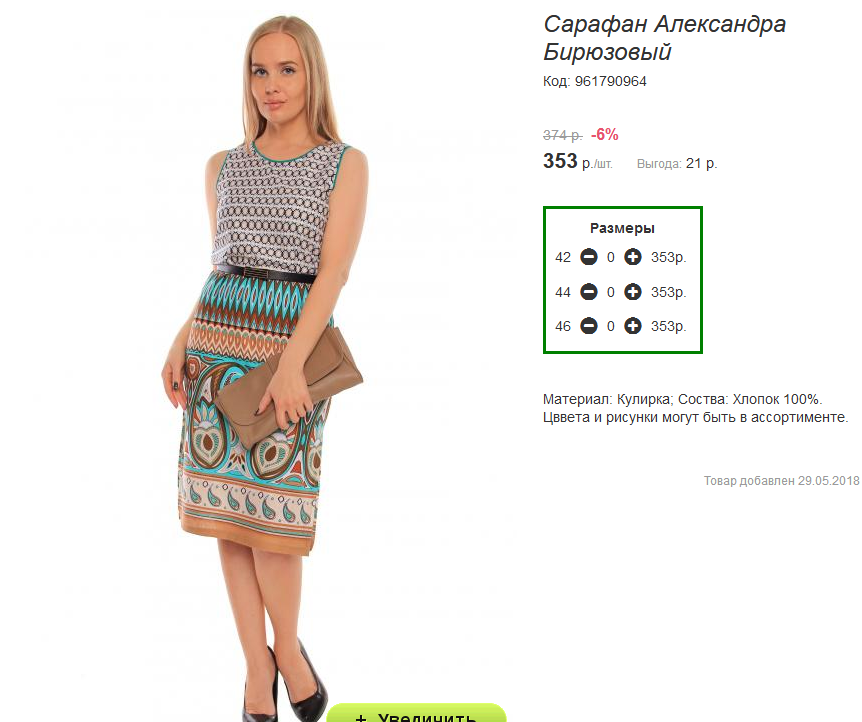Click the Выгода: 21 р. savings text
Viewport: 862px width, 722px height.
click(677, 163)
